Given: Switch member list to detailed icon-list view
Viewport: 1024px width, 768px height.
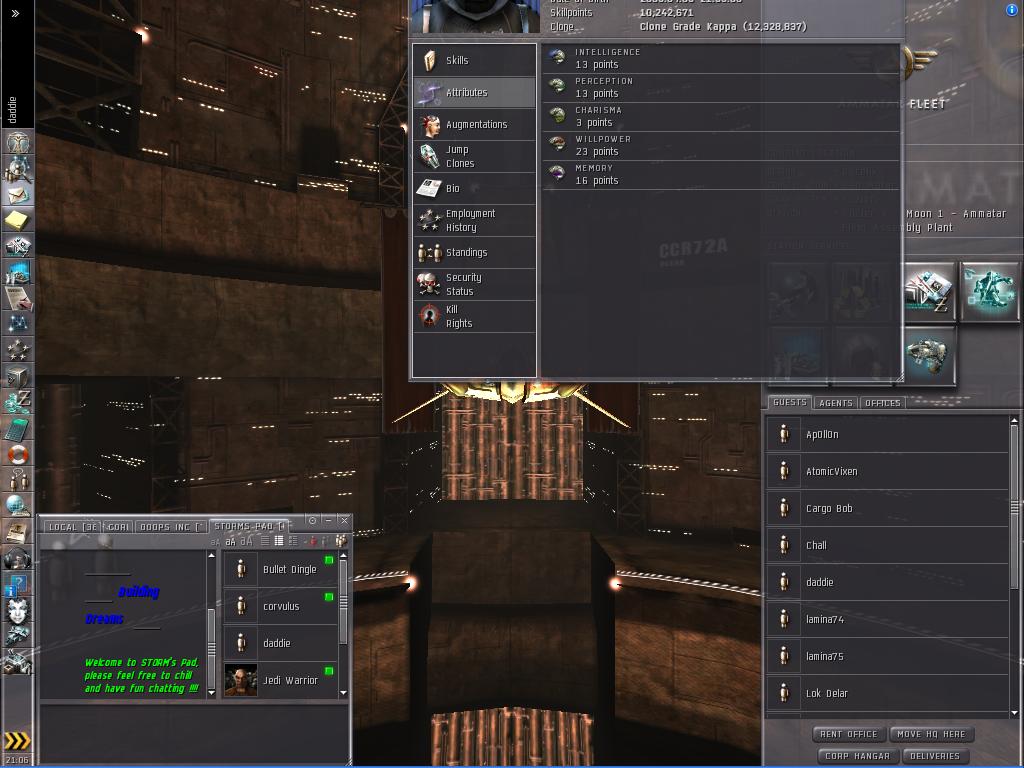Looking at the screenshot, I should coord(293,541).
